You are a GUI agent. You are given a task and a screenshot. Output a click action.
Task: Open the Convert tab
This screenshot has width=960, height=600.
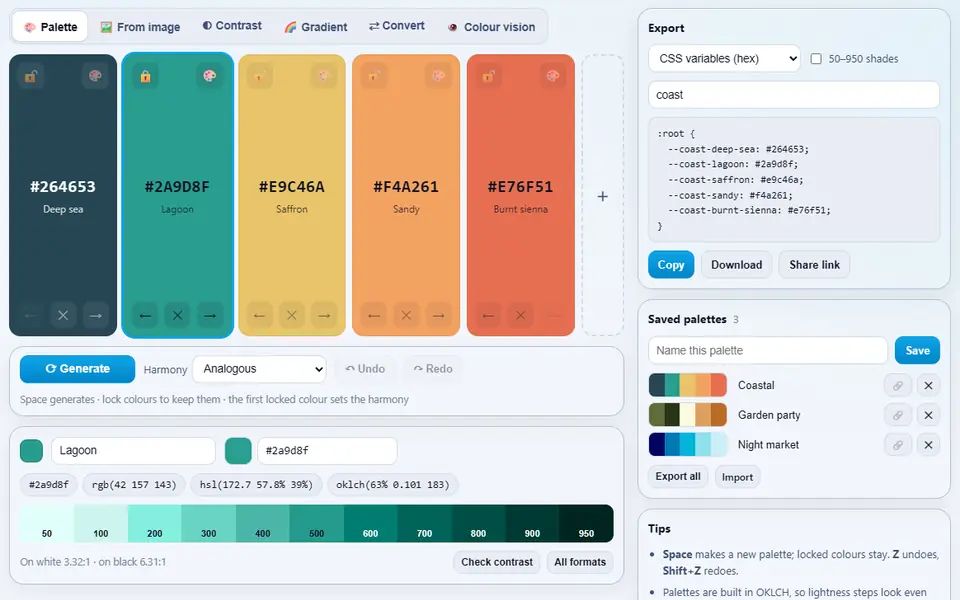(397, 26)
